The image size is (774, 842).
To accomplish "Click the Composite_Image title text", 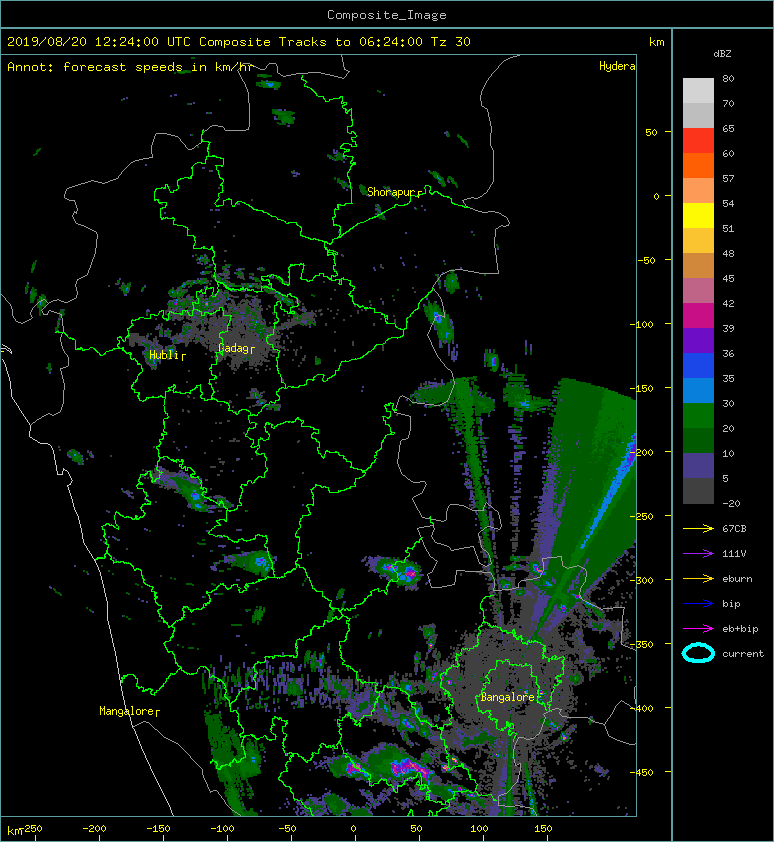I will [x=387, y=15].
